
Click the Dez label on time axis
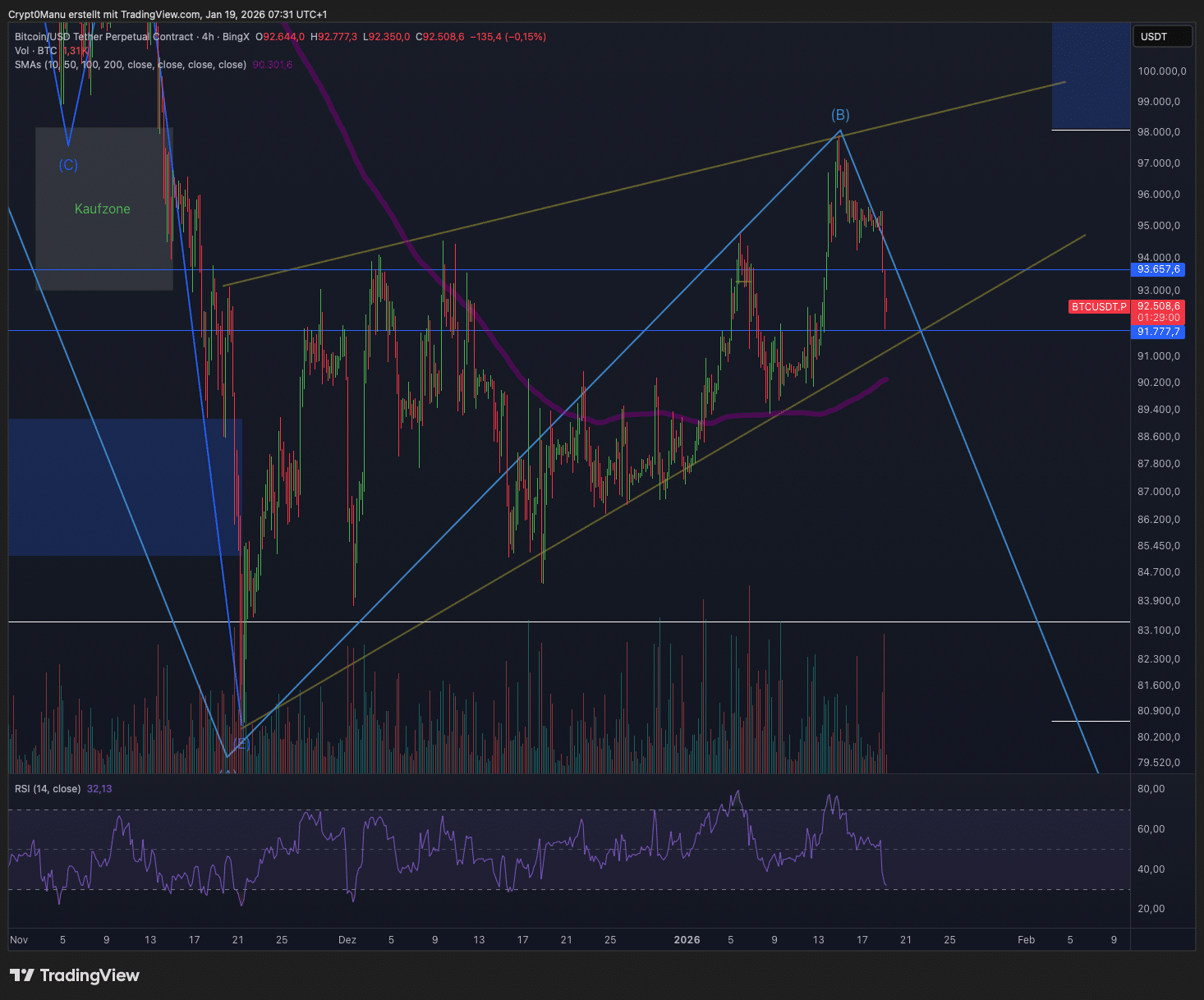[x=347, y=940]
